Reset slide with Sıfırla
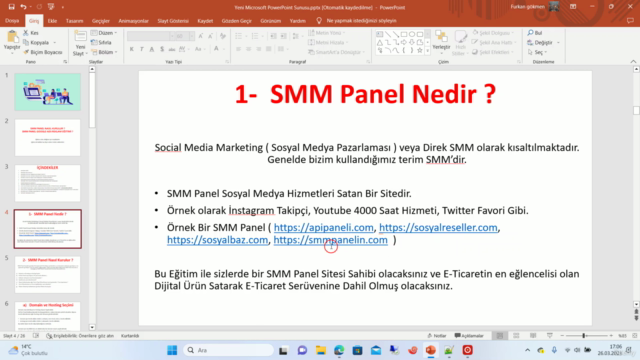The image size is (640, 360). point(101,42)
